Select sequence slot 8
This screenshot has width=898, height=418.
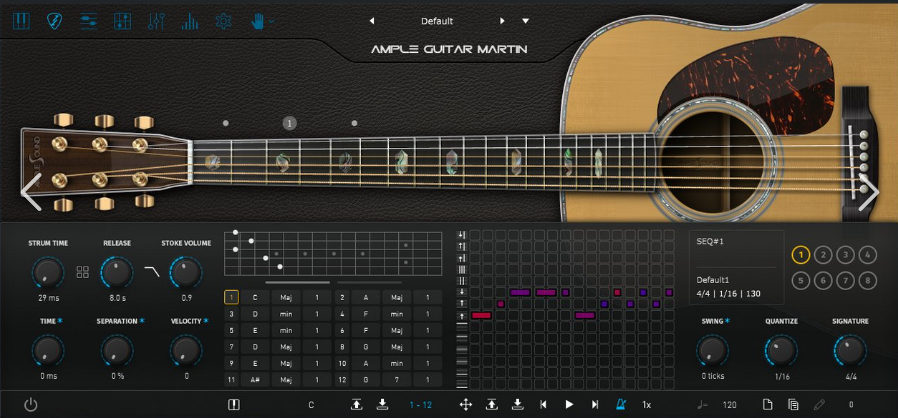868,281
